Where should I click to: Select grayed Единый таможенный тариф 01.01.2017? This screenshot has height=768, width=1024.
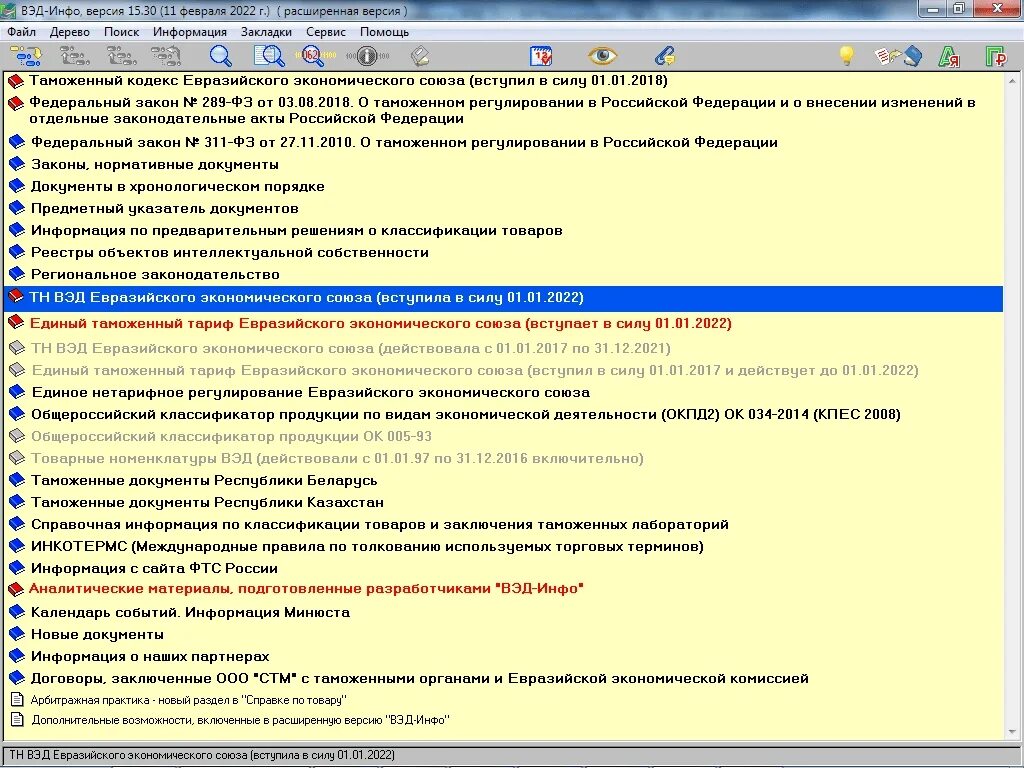tap(475, 371)
